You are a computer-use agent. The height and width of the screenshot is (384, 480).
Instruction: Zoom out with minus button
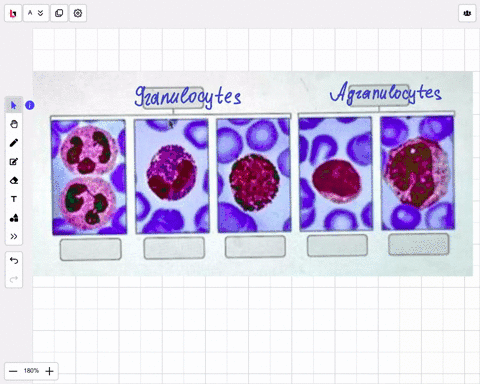13,371
